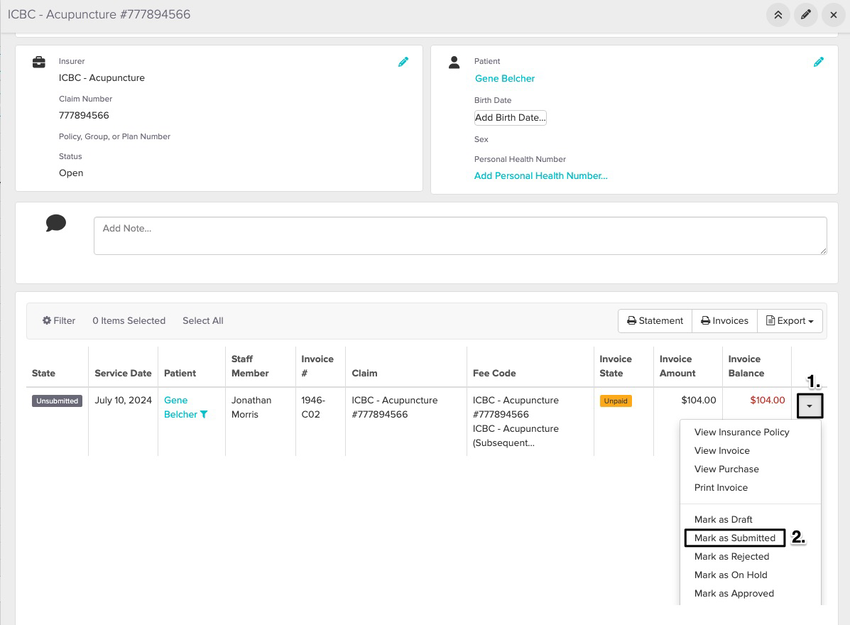Click the 0 Items Selected label
Image resolution: width=850 pixels, height=625 pixels.
pyautogui.click(x=128, y=320)
